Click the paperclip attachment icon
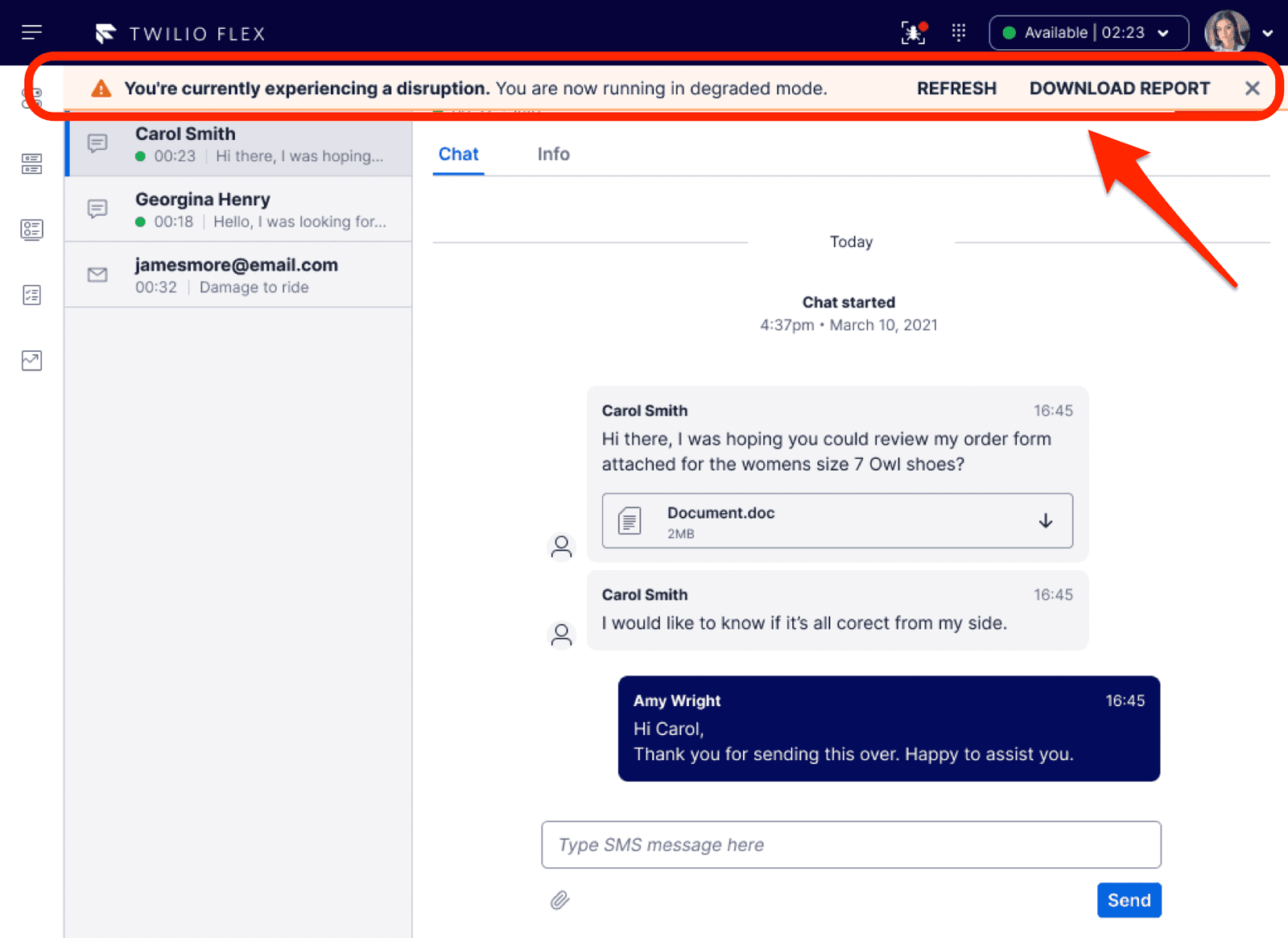Image resolution: width=1288 pixels, height=938 pixels. pyautogui.click(x=560, y=900)
